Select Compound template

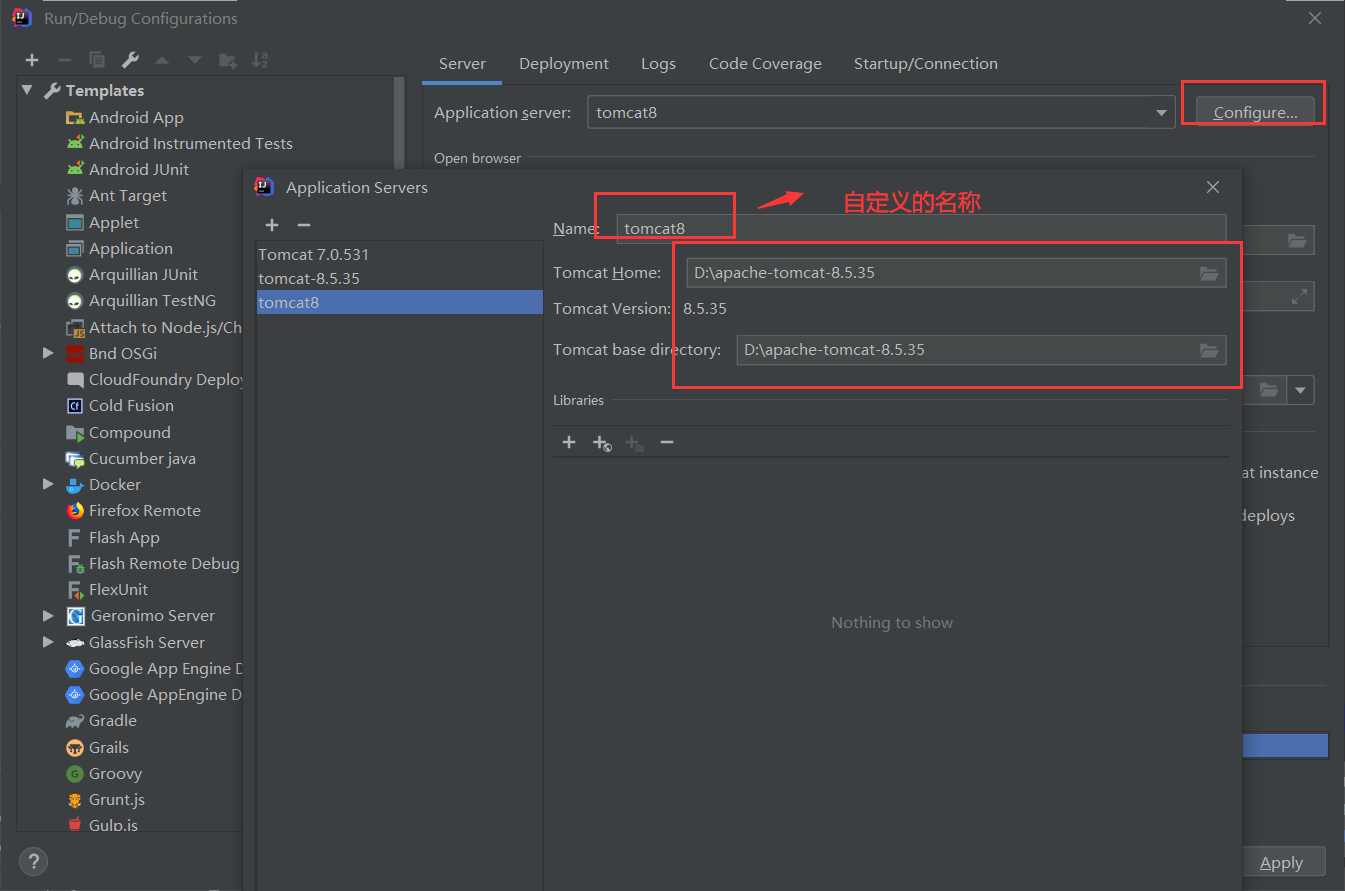pos(130,432)
